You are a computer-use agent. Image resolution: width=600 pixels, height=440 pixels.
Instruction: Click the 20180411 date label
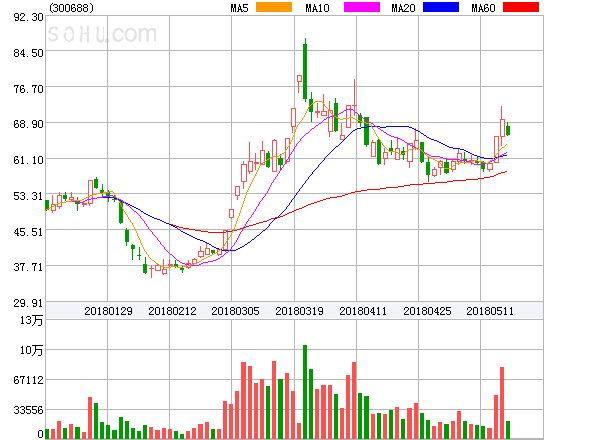[363, 311]
